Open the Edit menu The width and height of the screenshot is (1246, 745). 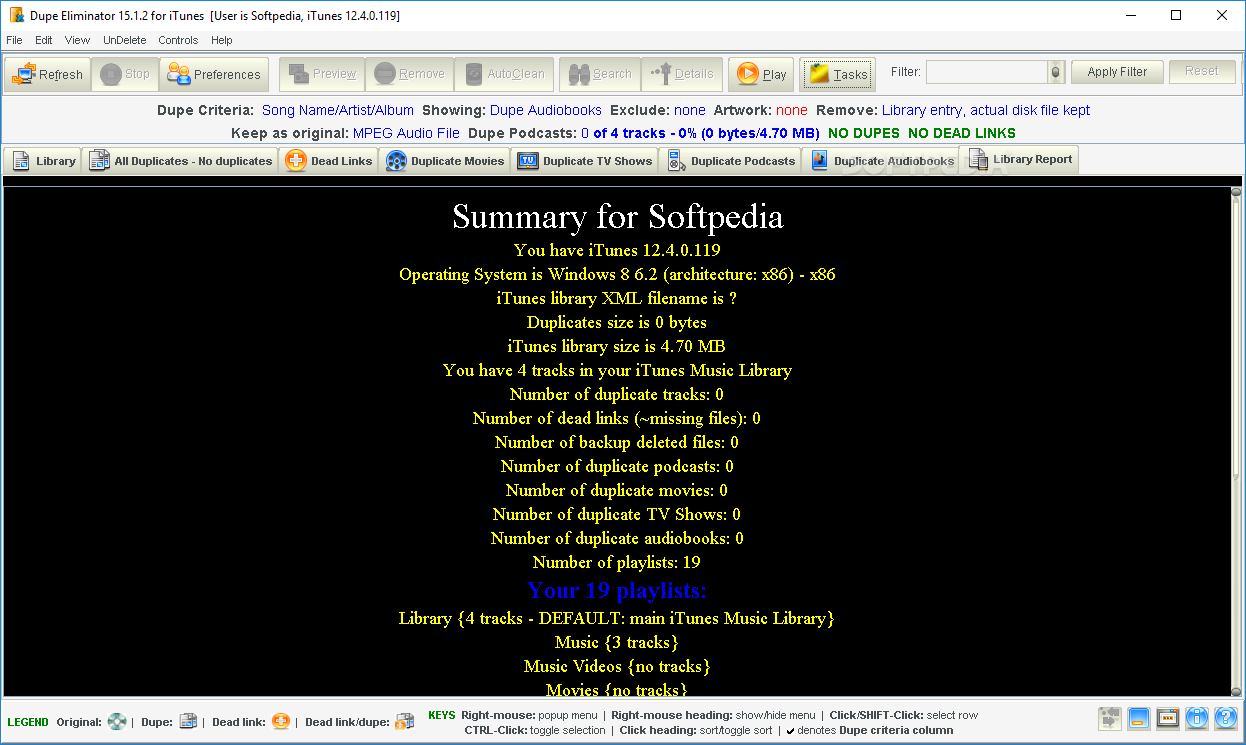[44, 40]
